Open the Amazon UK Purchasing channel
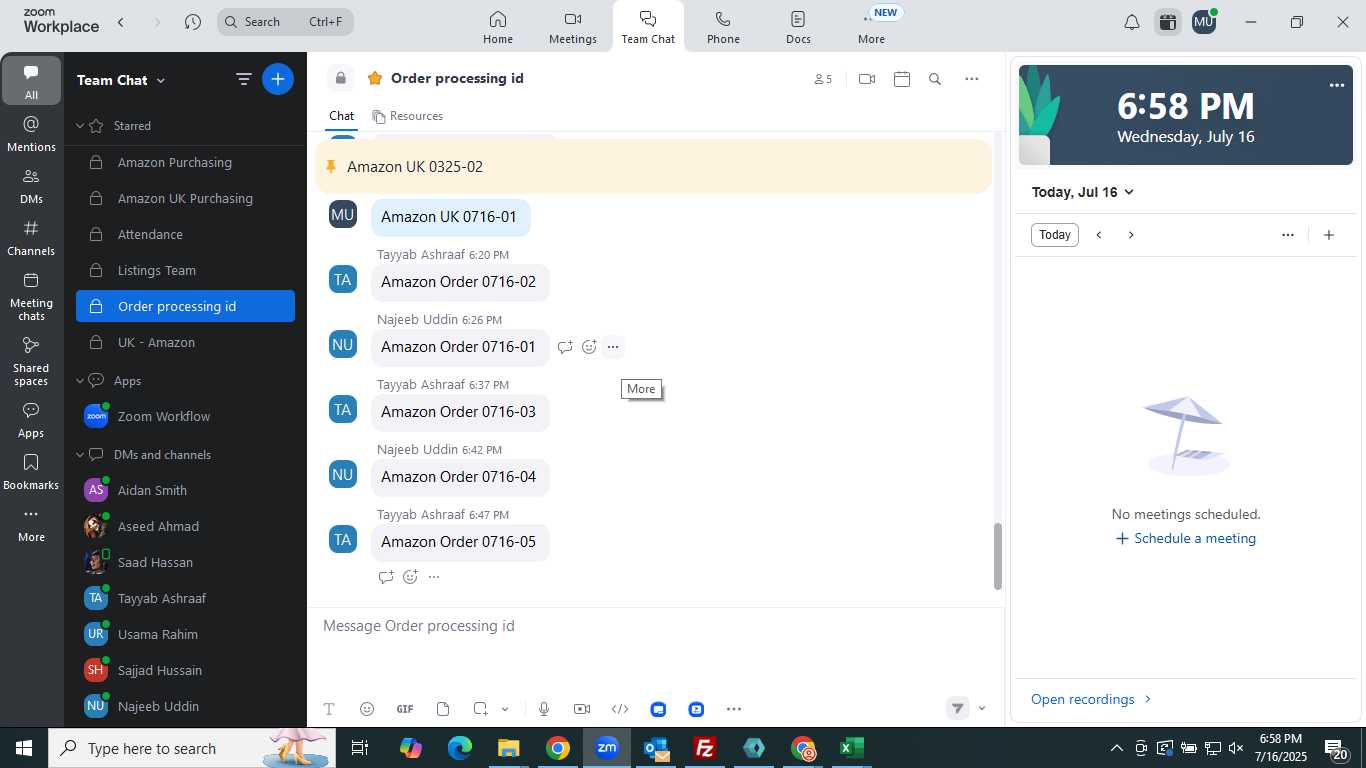The width and height of the screenshot is (1366, 768). coord(185,199)
